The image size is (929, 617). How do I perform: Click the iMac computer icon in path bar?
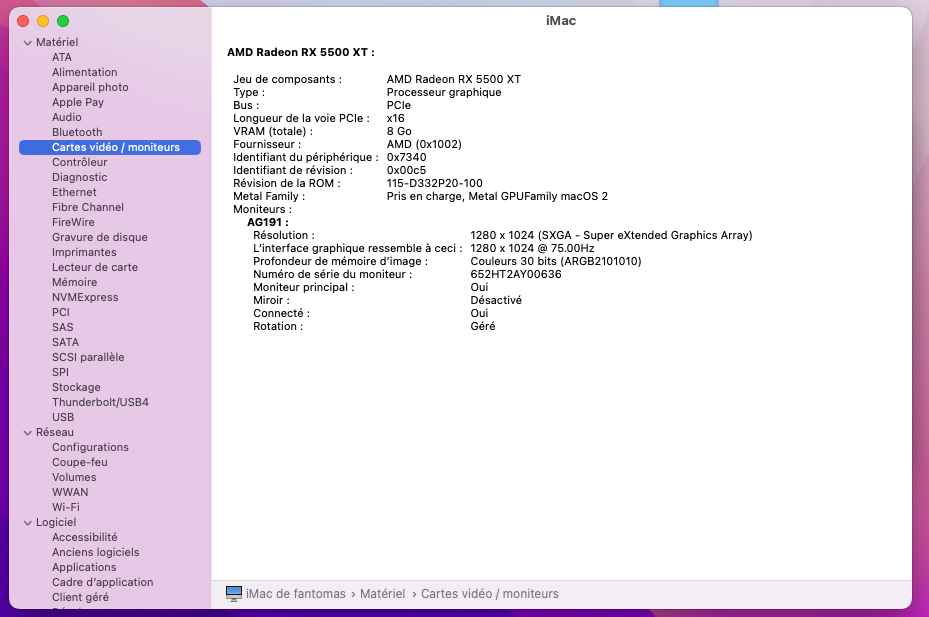[x=234, y=593]
